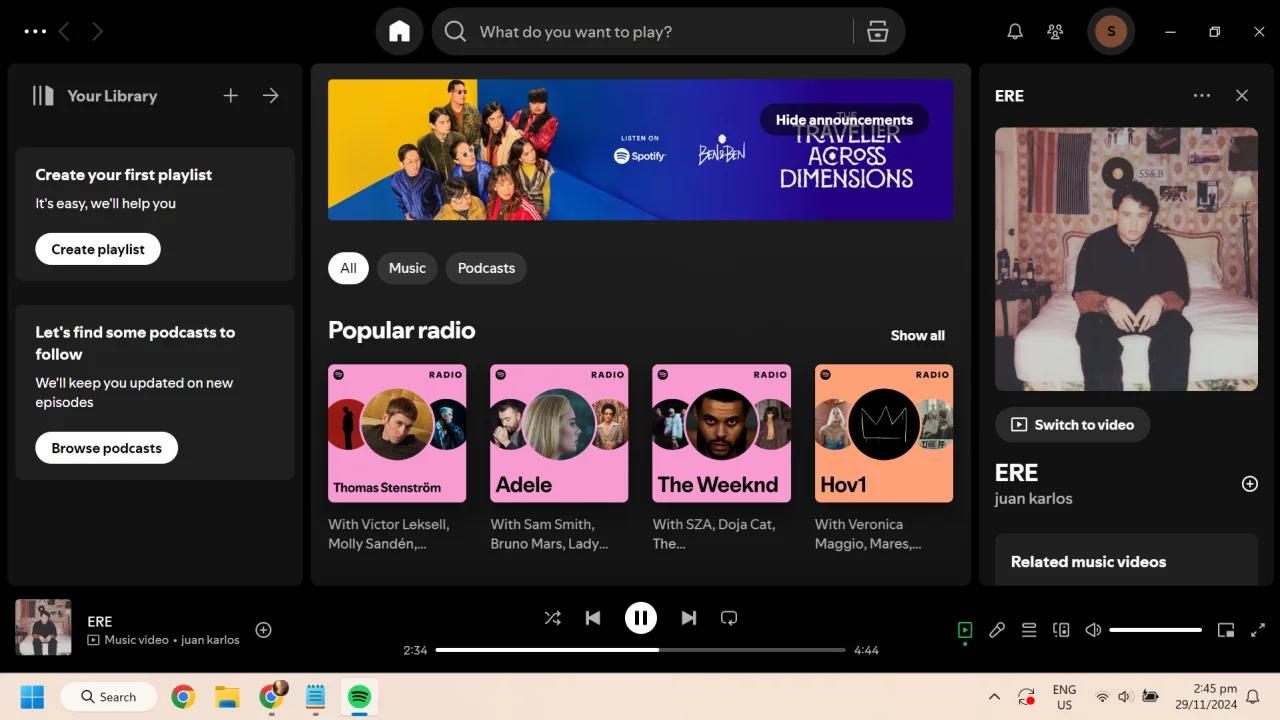The width and height of the screenshot is (1280, 720).
Task: Click the Windows taskbar Search box
Action: (109, 697)
